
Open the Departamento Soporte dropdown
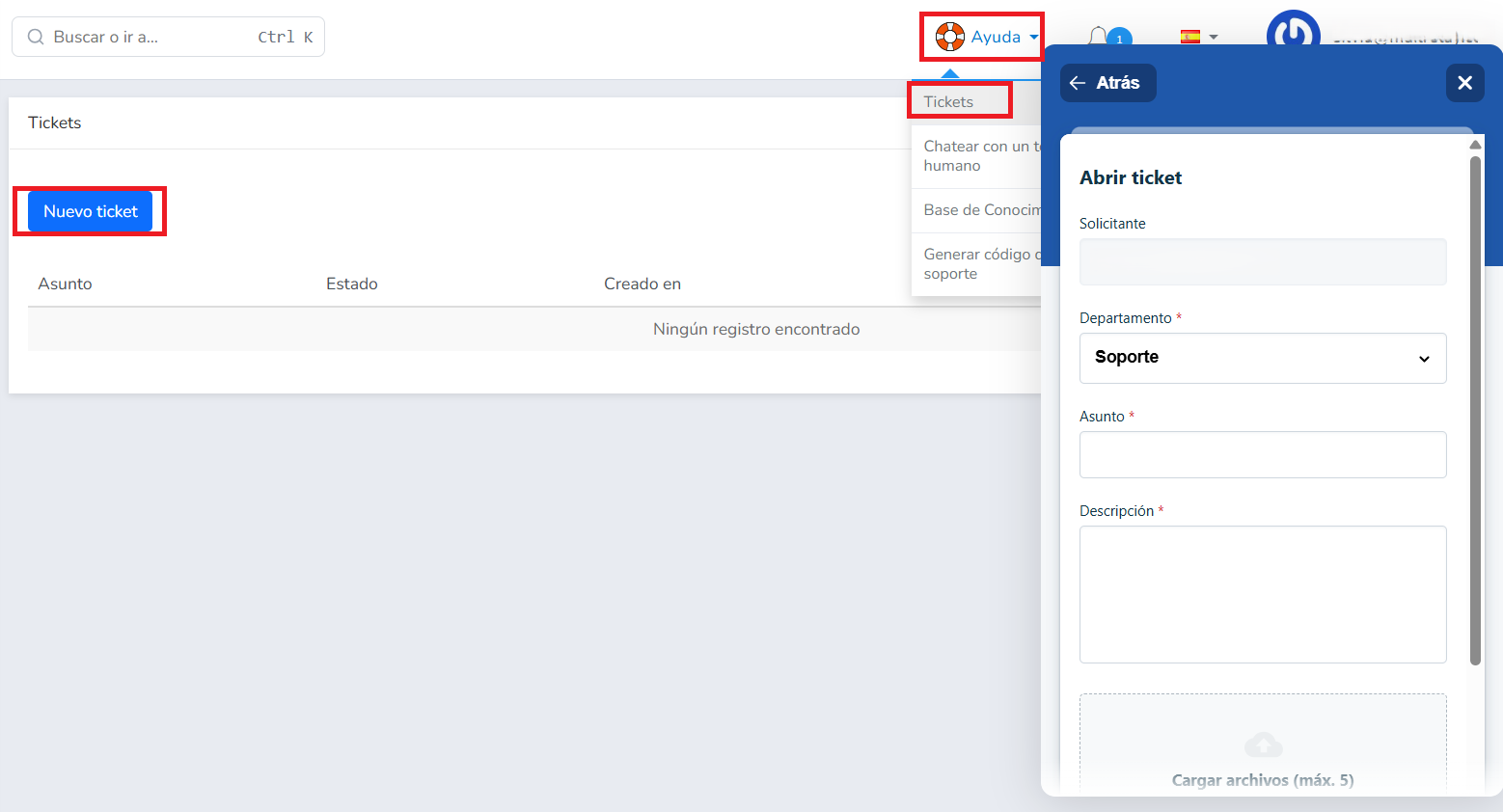point(1263,358)
